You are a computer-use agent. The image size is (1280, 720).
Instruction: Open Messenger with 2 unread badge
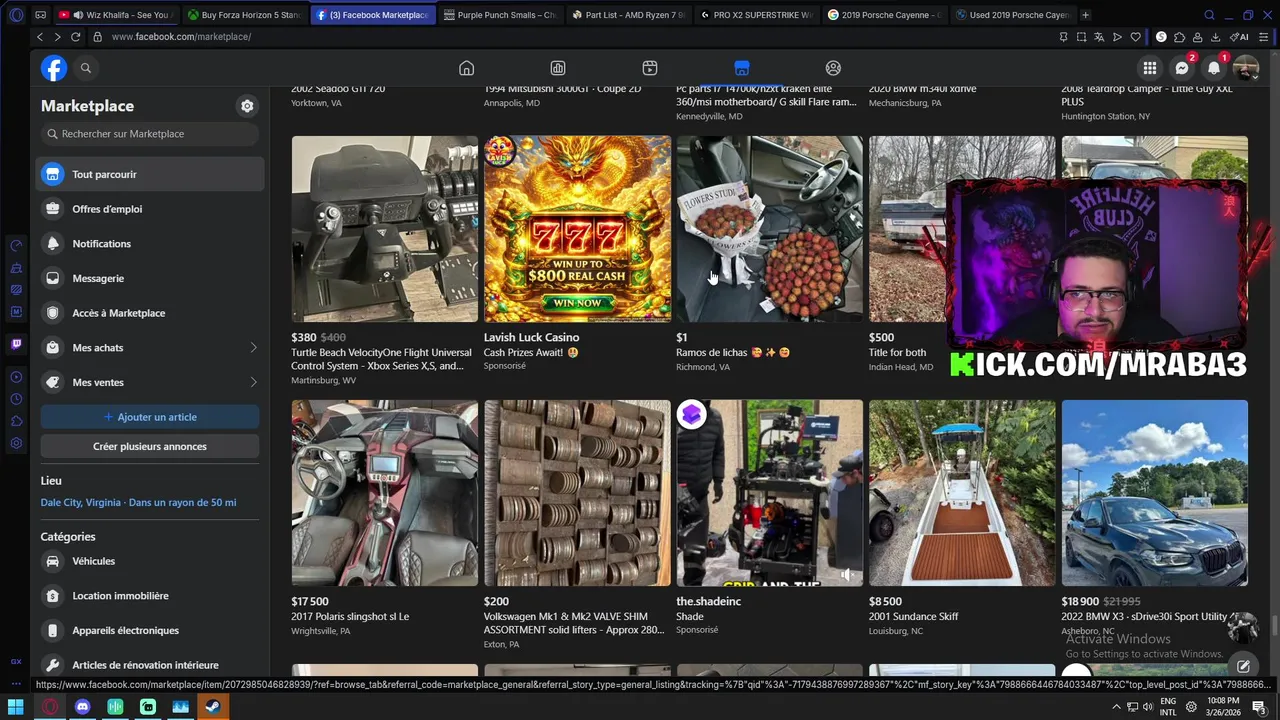pyautogui.click(x=1182, y=68)
